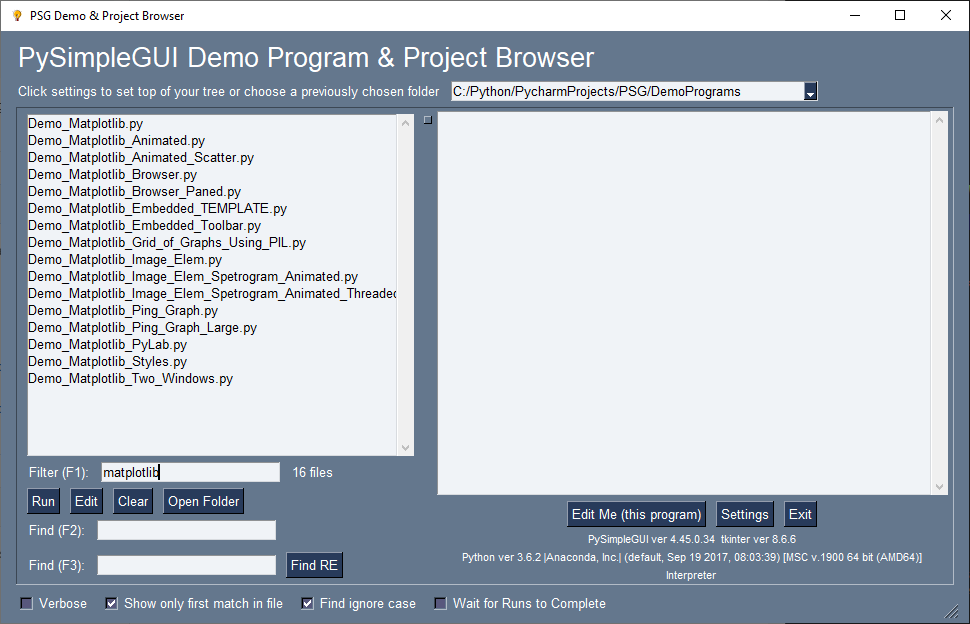Open the folder path dropdown arrow
This screenshot has height=624, width=970.
[x=811, y=90]
